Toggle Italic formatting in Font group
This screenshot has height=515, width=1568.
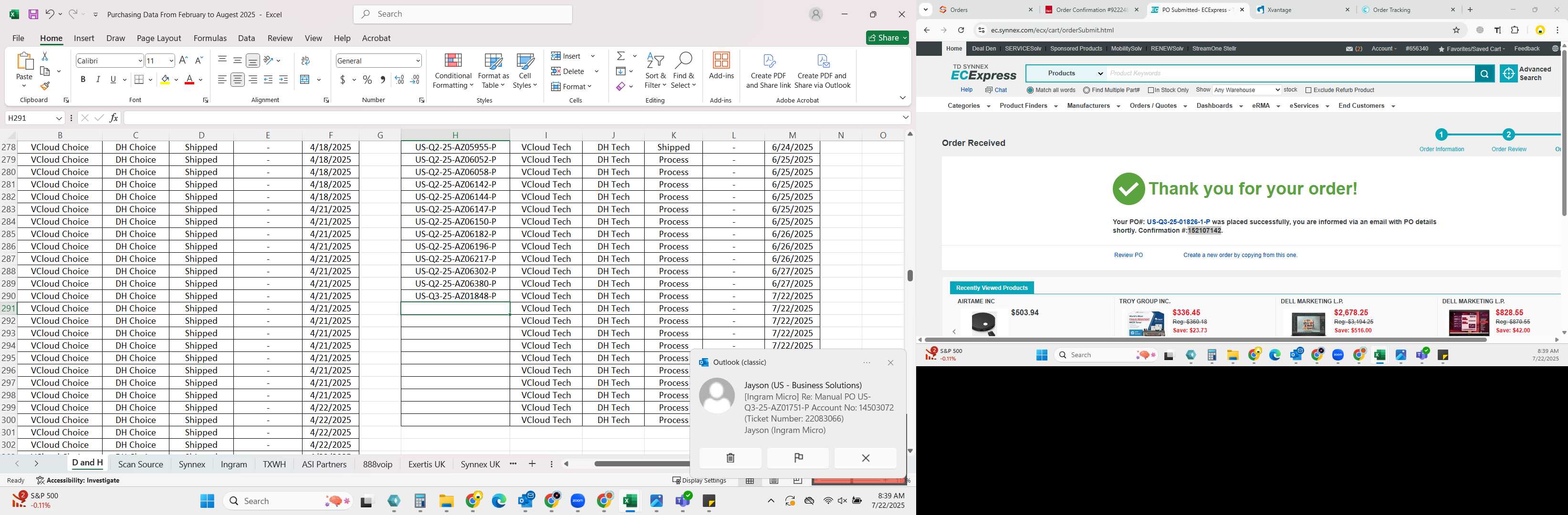[x=98, y=80]
